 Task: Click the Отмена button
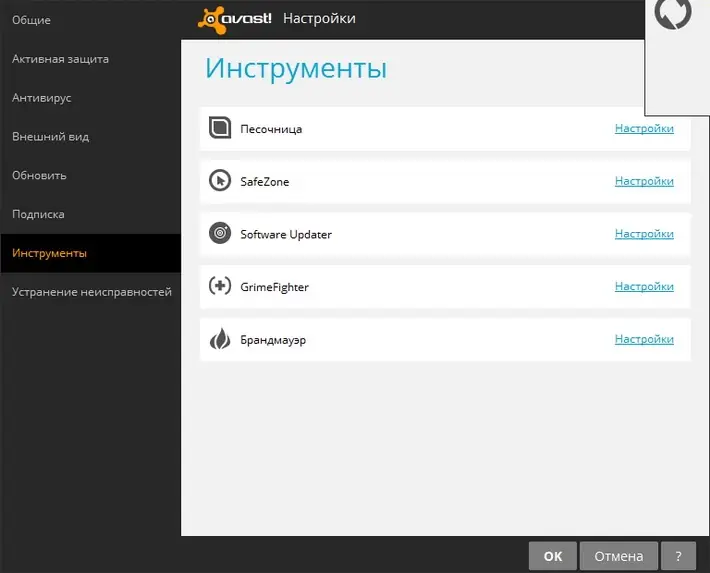(619, 556)
